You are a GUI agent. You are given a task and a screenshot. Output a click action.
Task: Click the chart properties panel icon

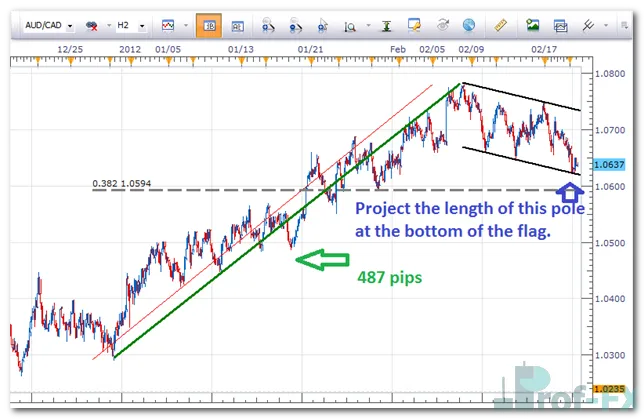[238, 24]
